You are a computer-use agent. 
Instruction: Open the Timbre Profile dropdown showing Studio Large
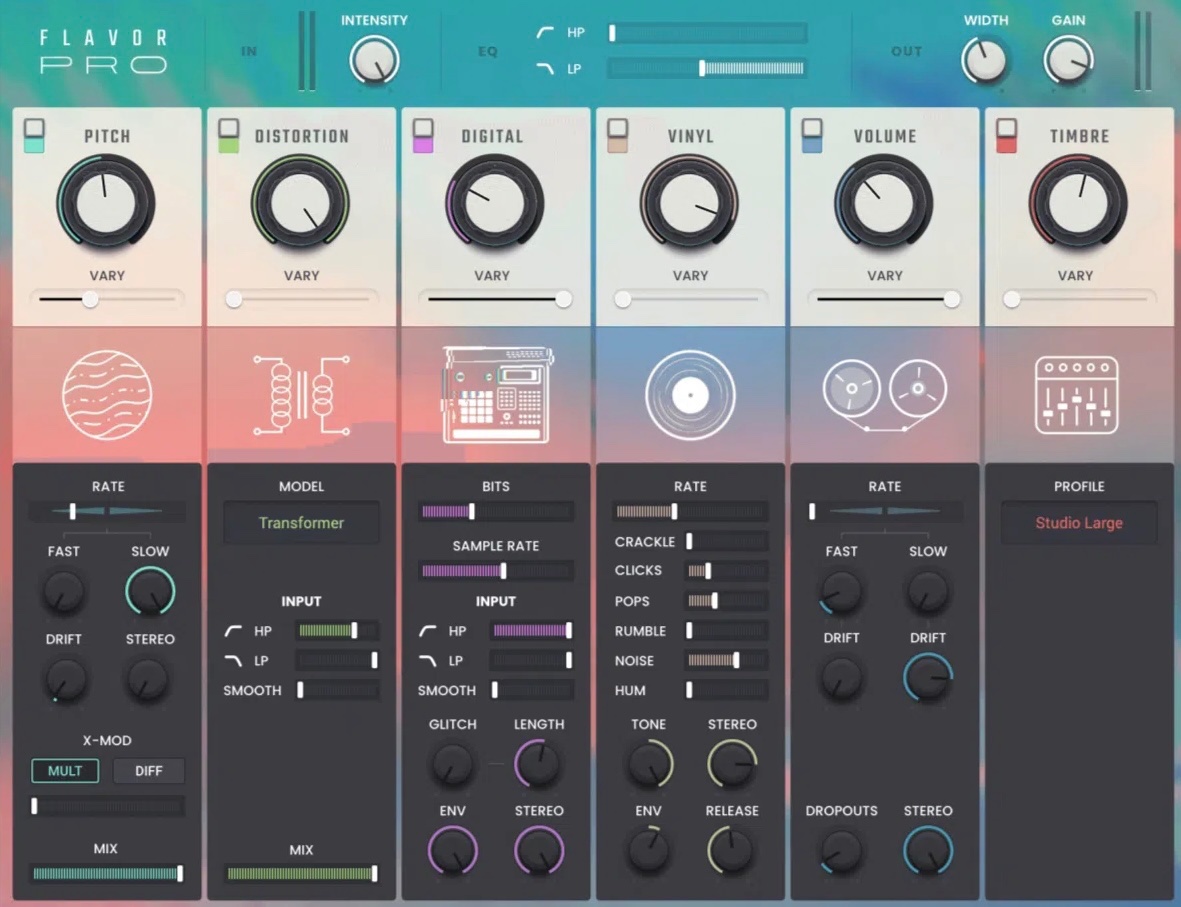coord(1079,523)
